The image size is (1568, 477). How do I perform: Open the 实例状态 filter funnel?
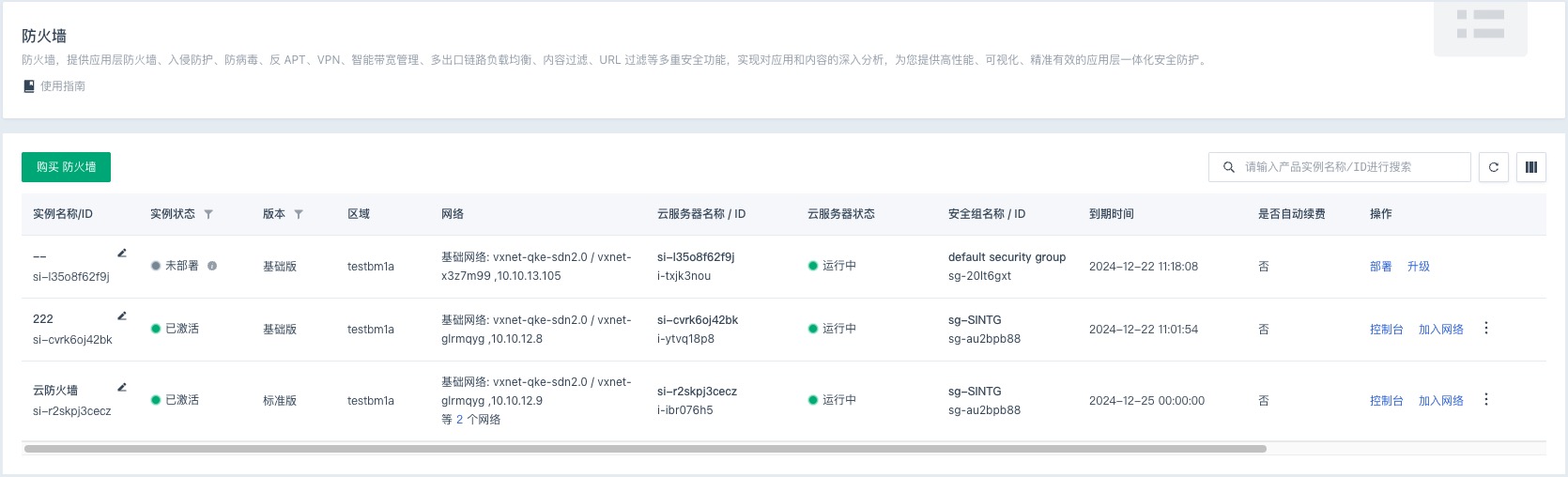tap(208, 214)
